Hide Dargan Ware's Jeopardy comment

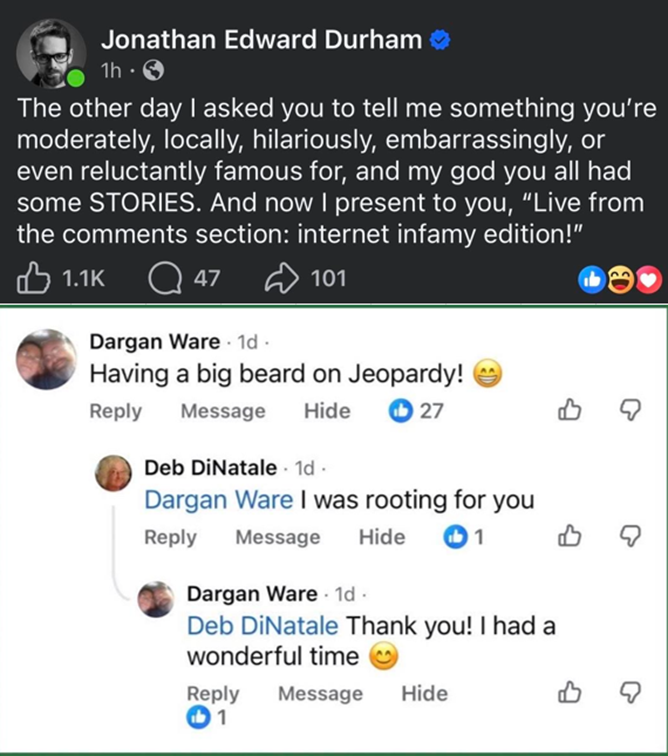[326, 411]
